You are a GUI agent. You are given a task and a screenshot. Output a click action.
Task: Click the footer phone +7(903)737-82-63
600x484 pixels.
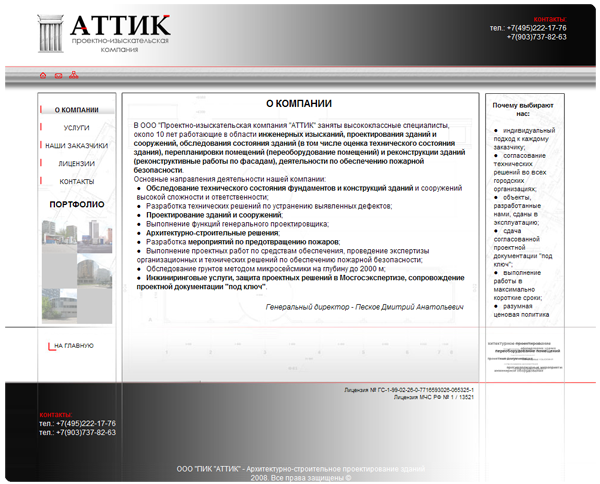(x=86, y=433)
